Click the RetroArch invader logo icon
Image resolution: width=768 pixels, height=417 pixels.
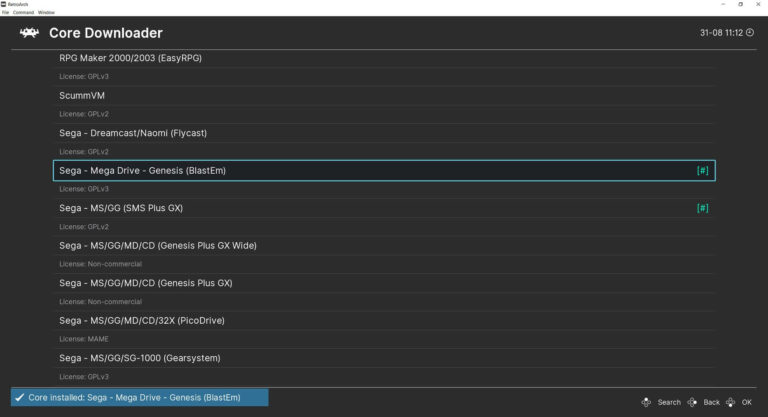29,33
